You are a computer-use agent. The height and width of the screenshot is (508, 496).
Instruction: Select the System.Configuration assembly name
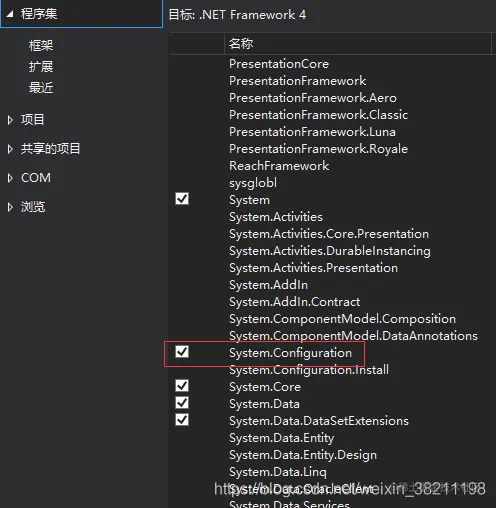[x=291, y=353]
